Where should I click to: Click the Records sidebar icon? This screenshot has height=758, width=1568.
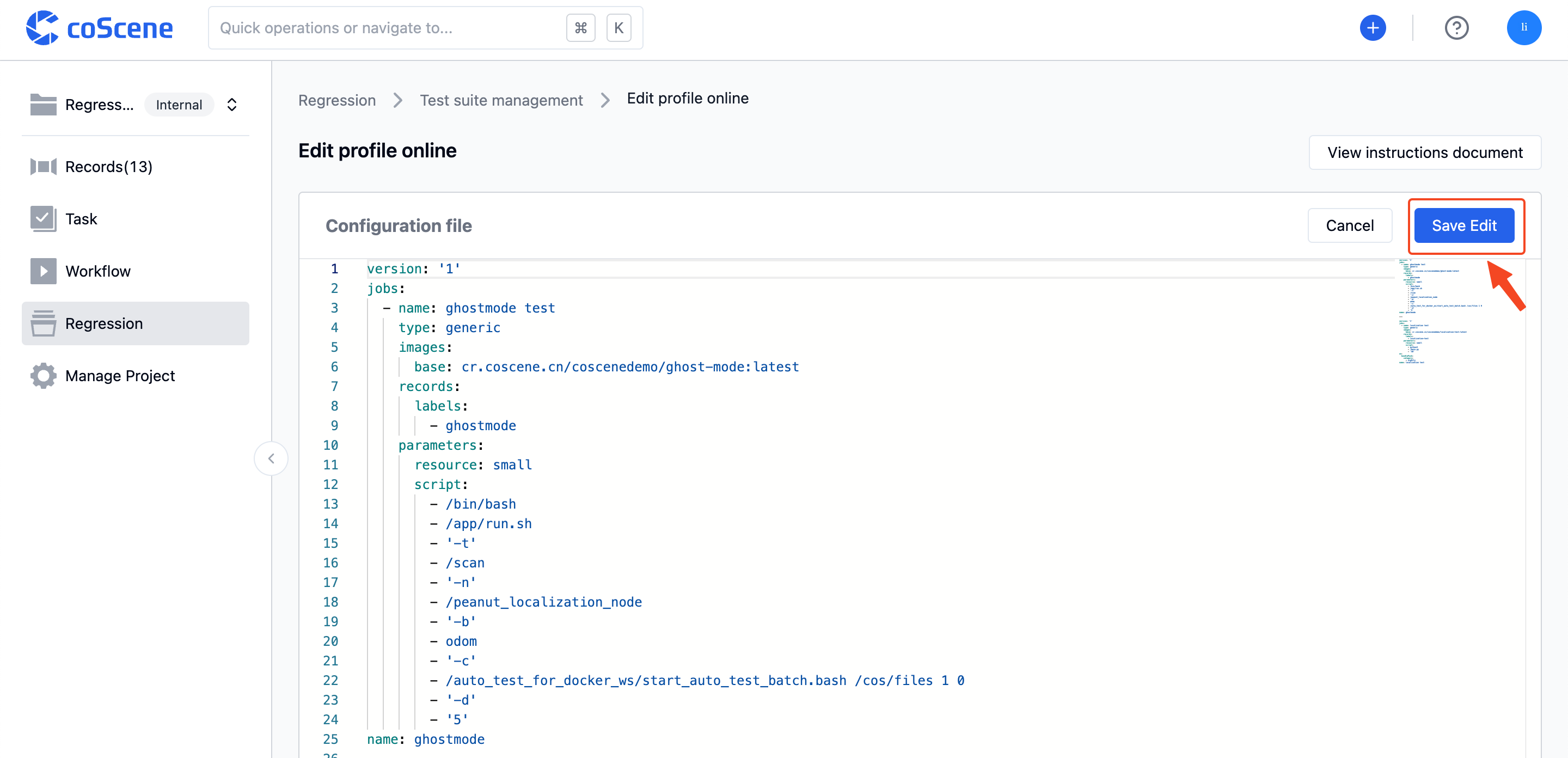point(43,166)
